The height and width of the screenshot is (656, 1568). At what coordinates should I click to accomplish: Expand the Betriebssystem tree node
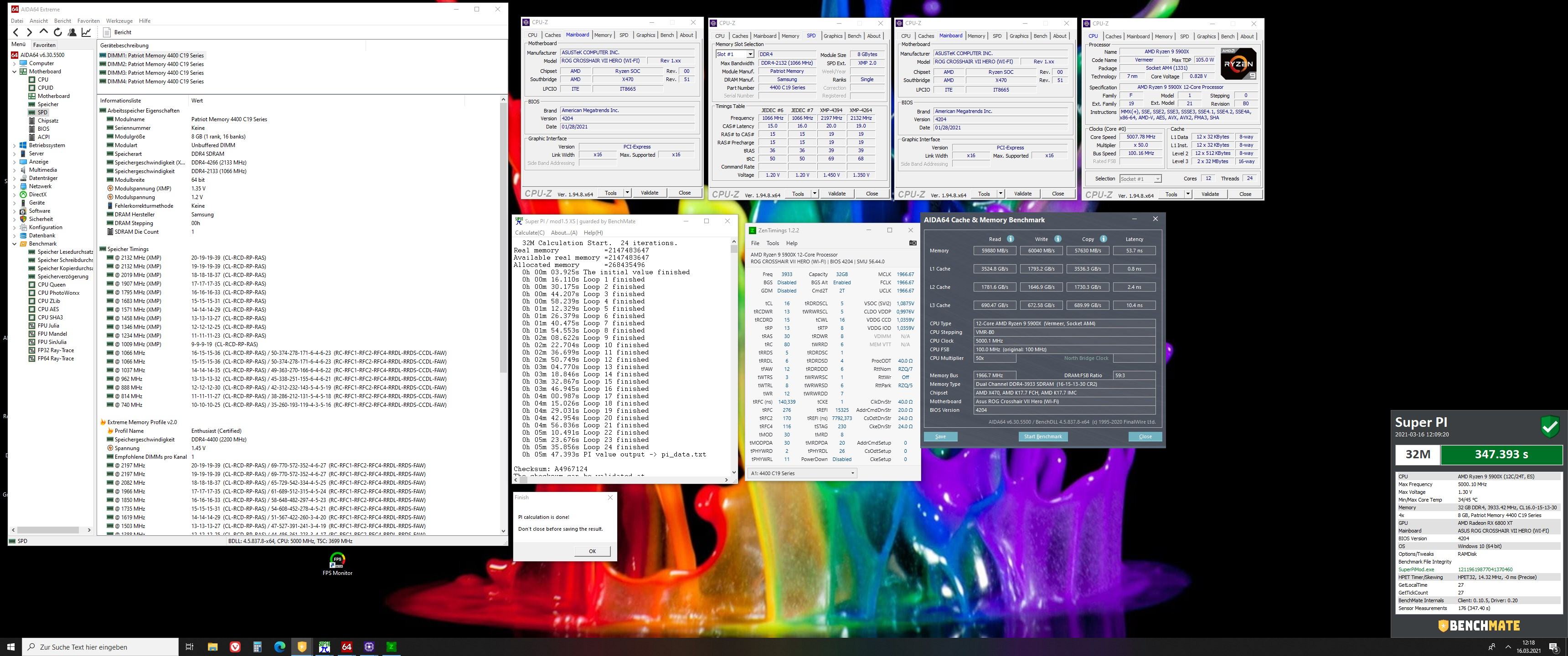click(x=15, y=145)
